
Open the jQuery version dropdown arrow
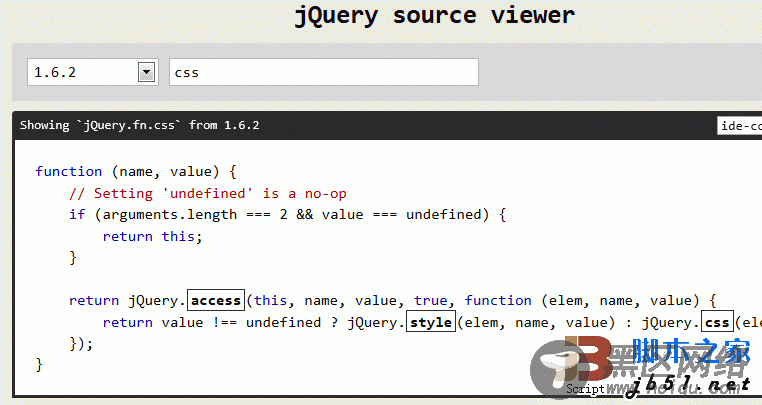(146, 72)
